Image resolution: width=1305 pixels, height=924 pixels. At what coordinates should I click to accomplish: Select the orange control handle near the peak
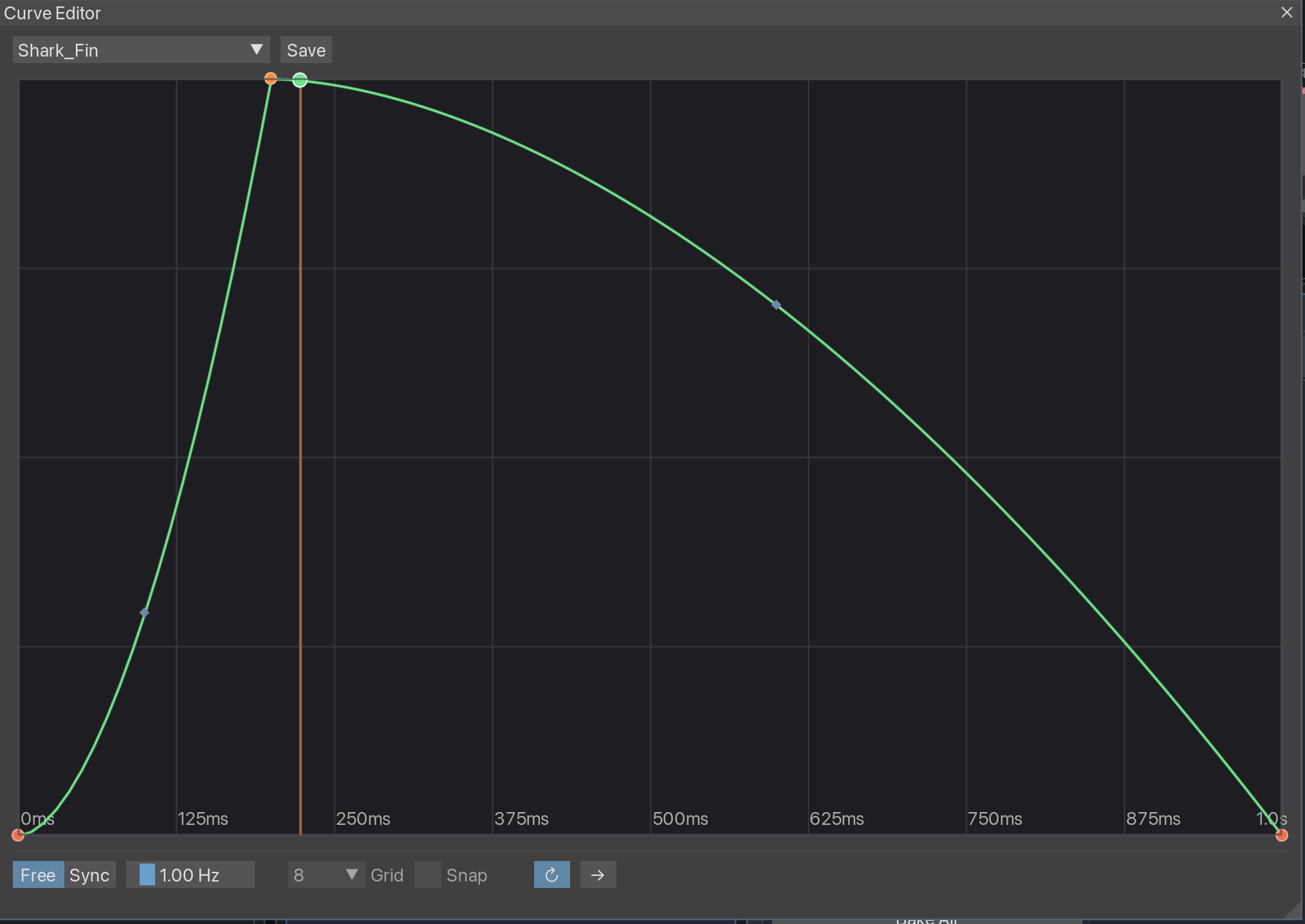tap(271, 78)
